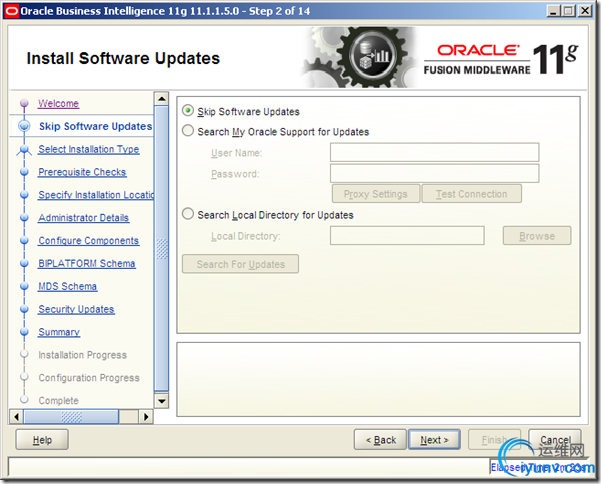601x484 pixels.
Task: Open the Administrator Details step link
Action: pyautogui.click(x=84, y=218)
